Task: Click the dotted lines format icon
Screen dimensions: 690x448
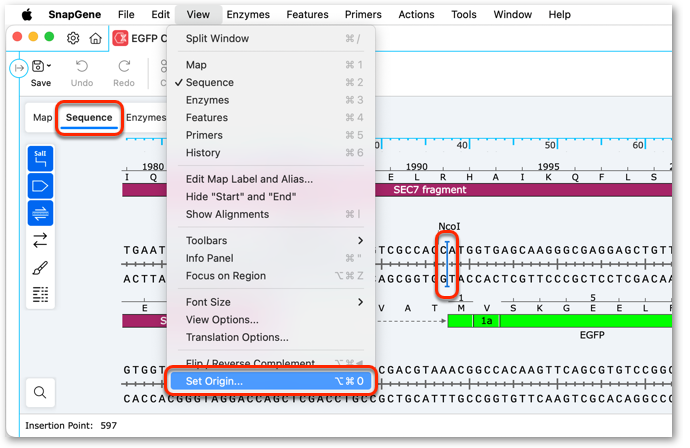Action: click(40, 294)
